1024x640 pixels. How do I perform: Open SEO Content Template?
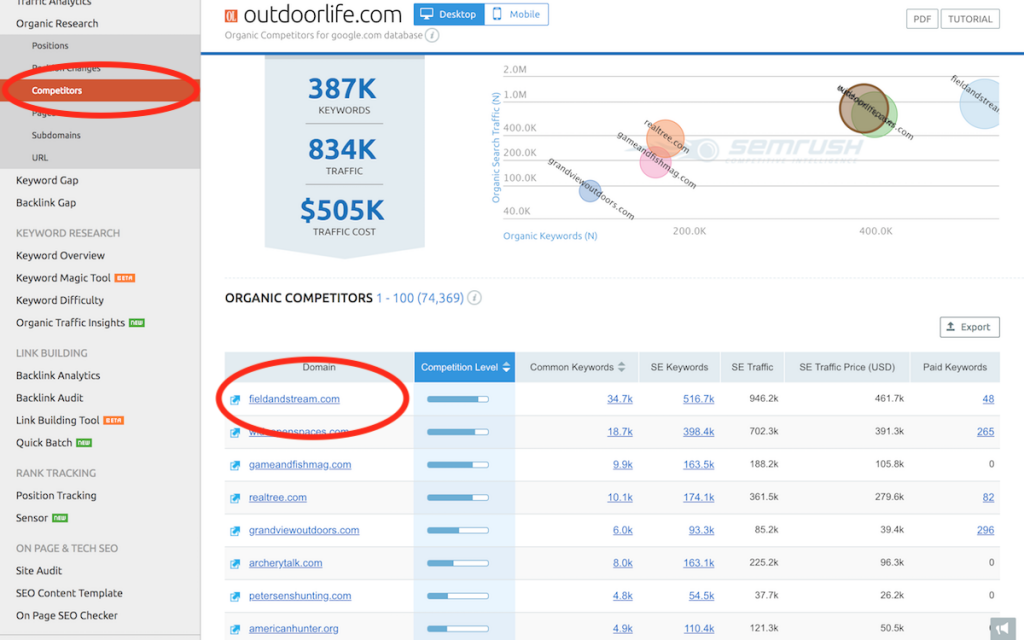coord(69,593)
